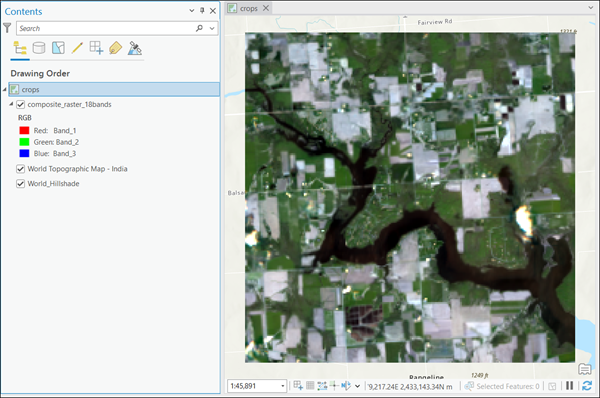
Task: Switch to the crops map tab
Action: 249,8
